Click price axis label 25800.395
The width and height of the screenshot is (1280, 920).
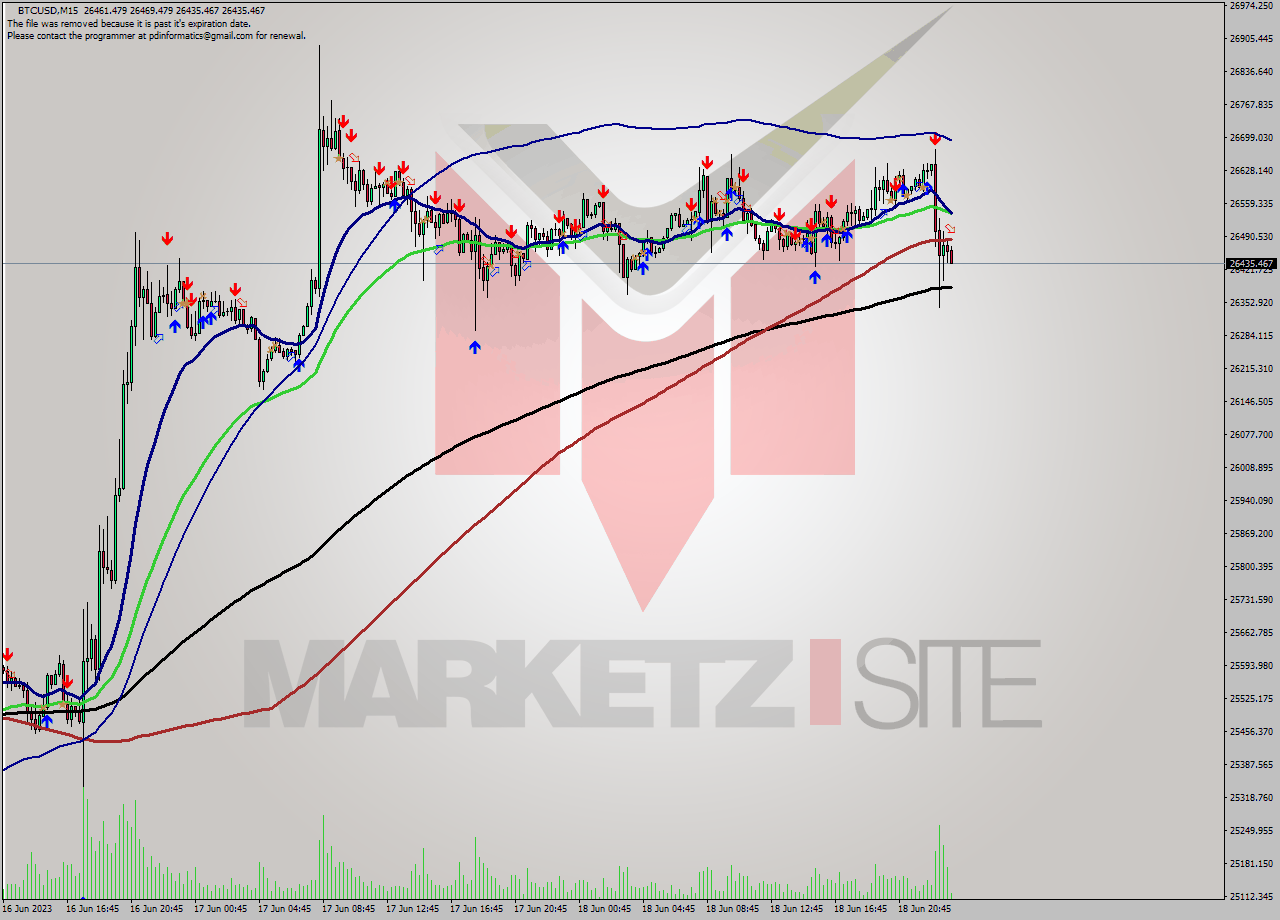pyautogui.click(x=1252, y=567)
